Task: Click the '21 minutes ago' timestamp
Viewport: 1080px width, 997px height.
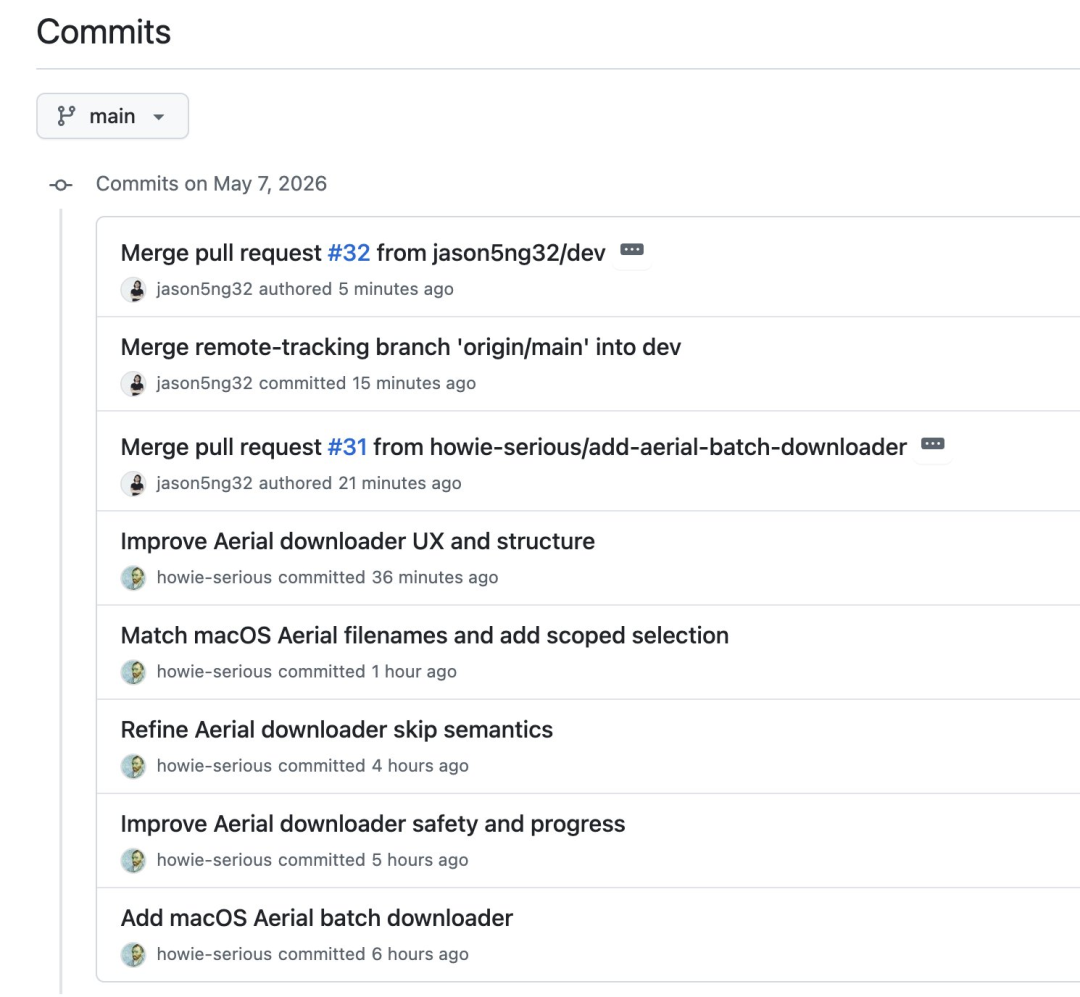Action: coord(399,484)
